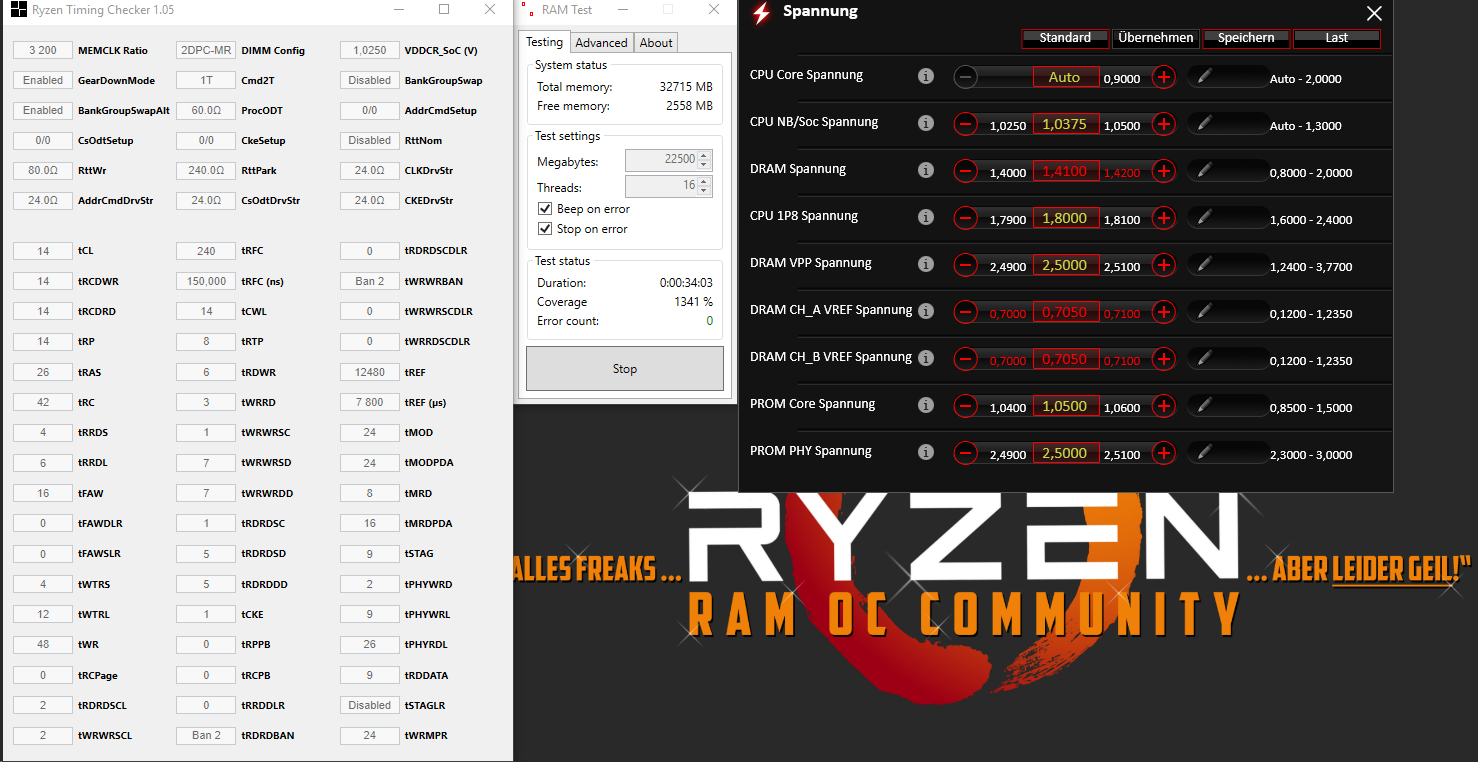Click the Übernehmen button
The width and height of the screenshot is (1478, 762).
[1156, 38]
